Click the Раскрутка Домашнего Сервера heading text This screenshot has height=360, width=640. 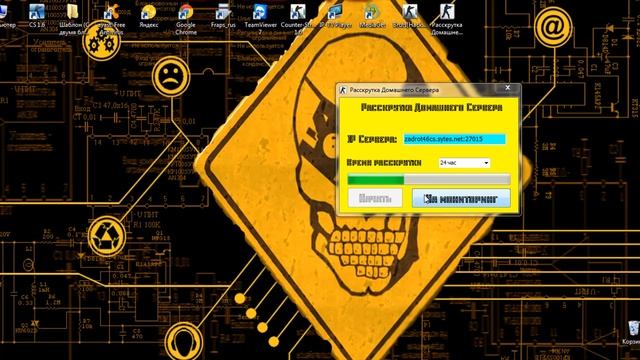tap(431, 108)
